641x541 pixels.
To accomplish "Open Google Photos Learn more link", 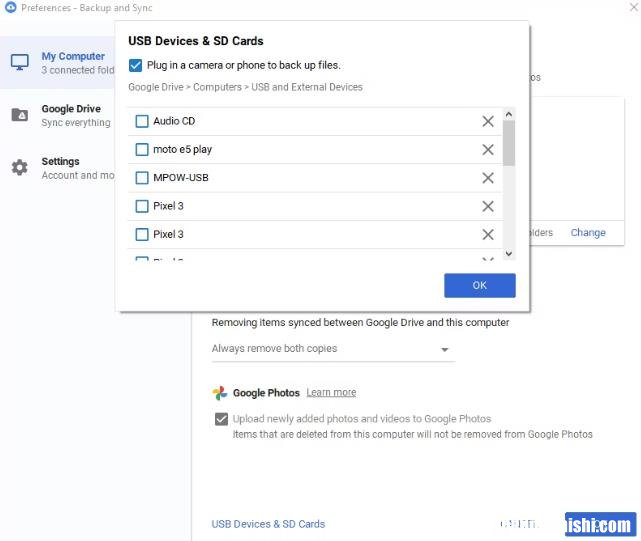I will point(331,393).
